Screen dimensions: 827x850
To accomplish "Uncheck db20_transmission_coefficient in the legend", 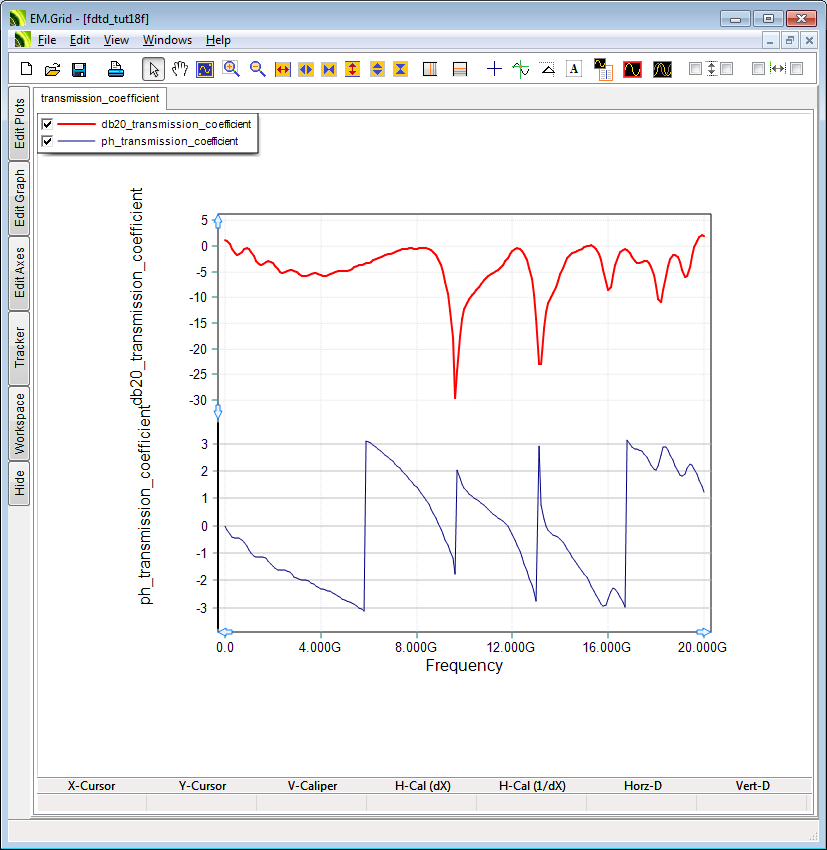I will 47,124.
